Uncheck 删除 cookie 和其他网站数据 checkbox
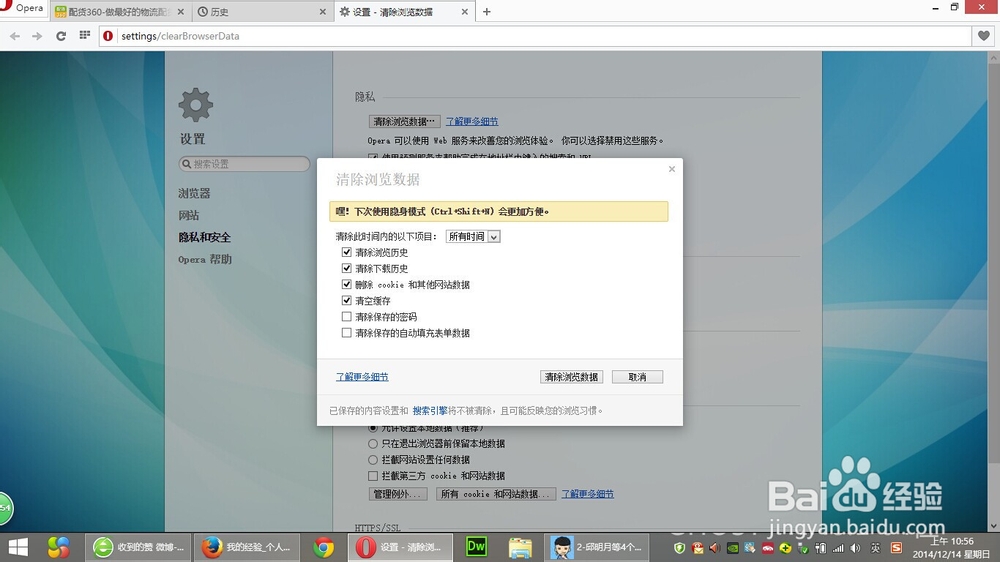Image resolution: width=1000 pixels, height=562 pixels. (346, 284)
